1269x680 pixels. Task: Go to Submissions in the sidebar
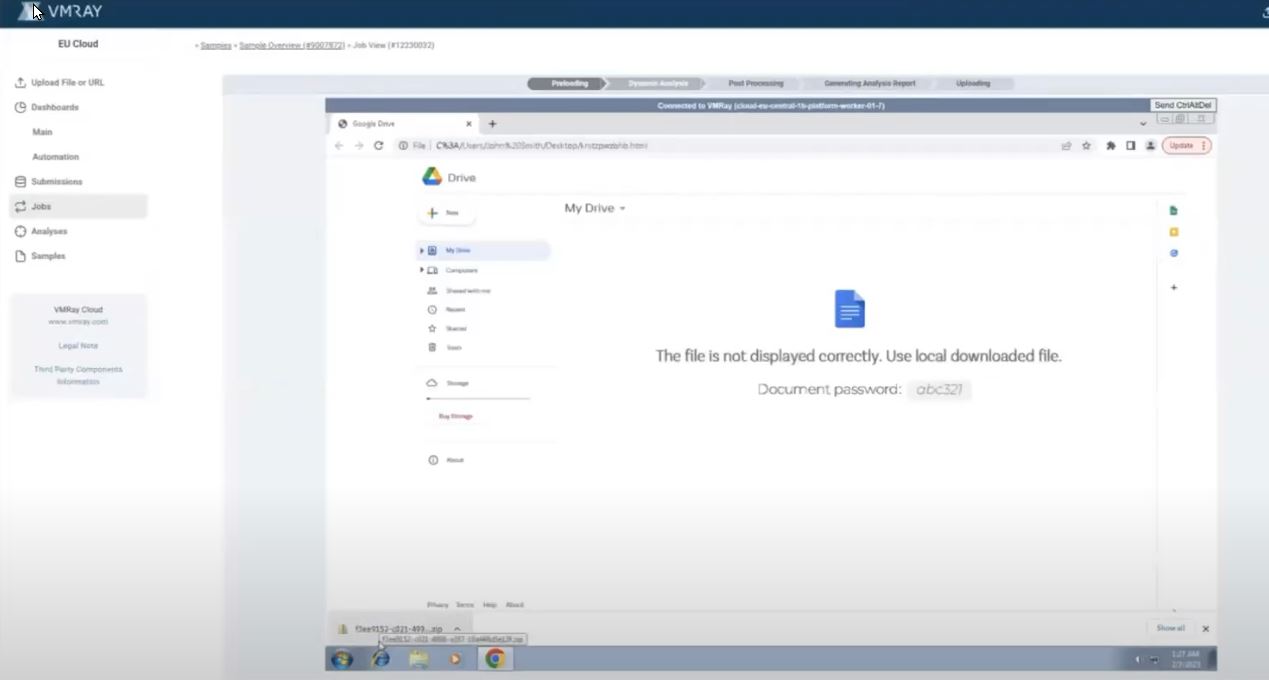point(57,182)
